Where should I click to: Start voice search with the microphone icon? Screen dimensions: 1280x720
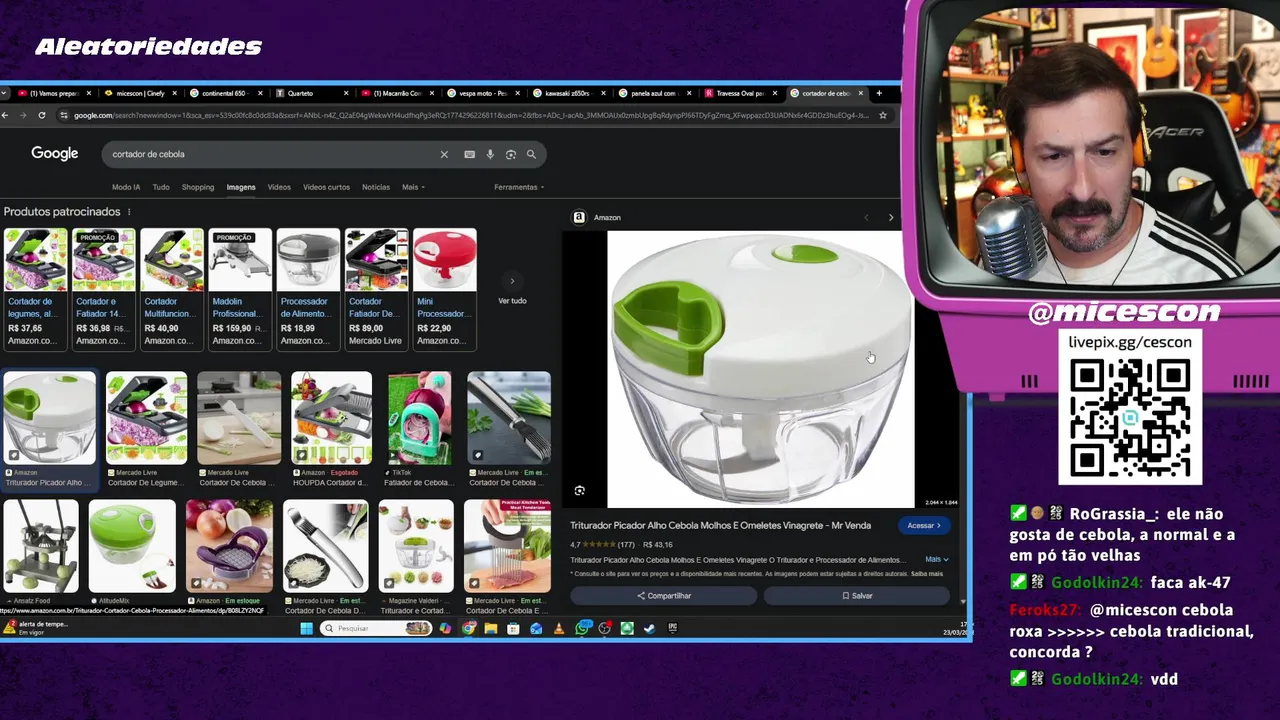pos(490,154)
